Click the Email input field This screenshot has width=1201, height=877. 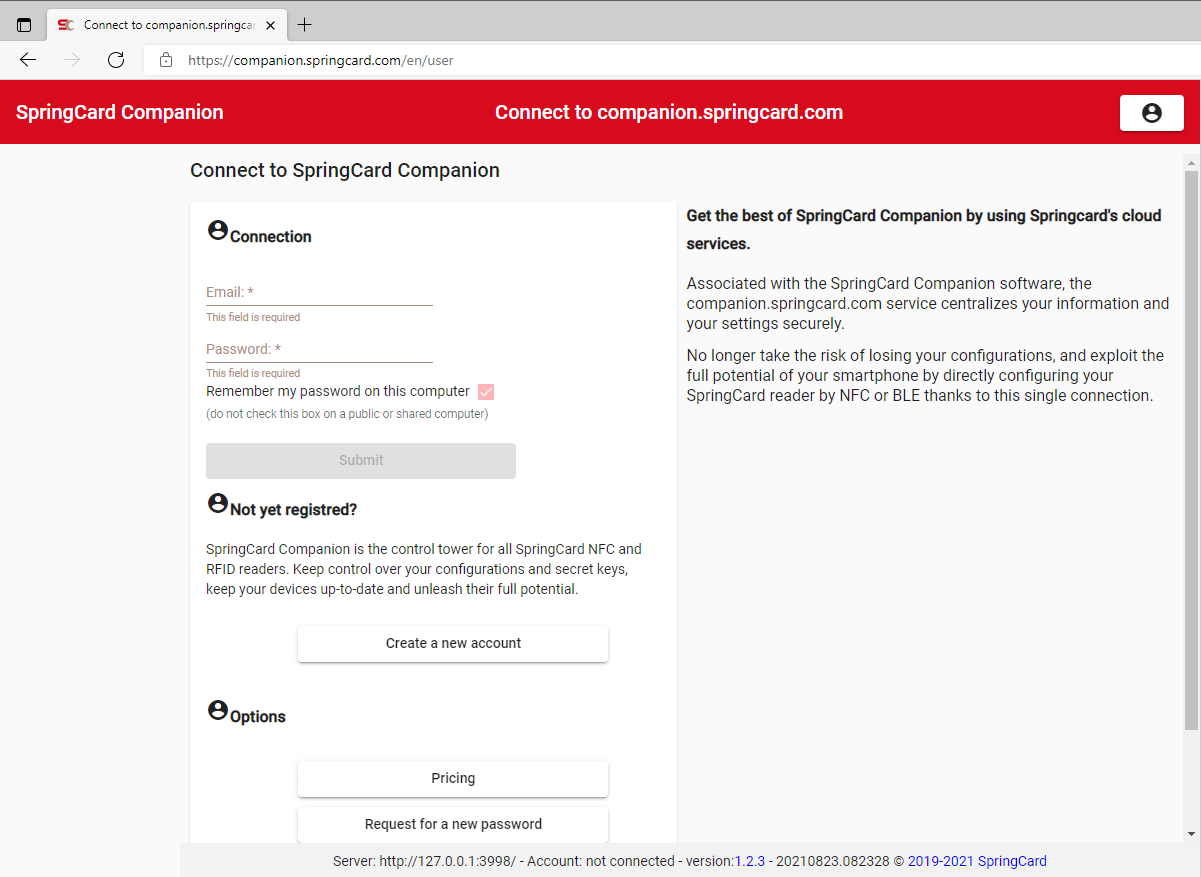318,291
